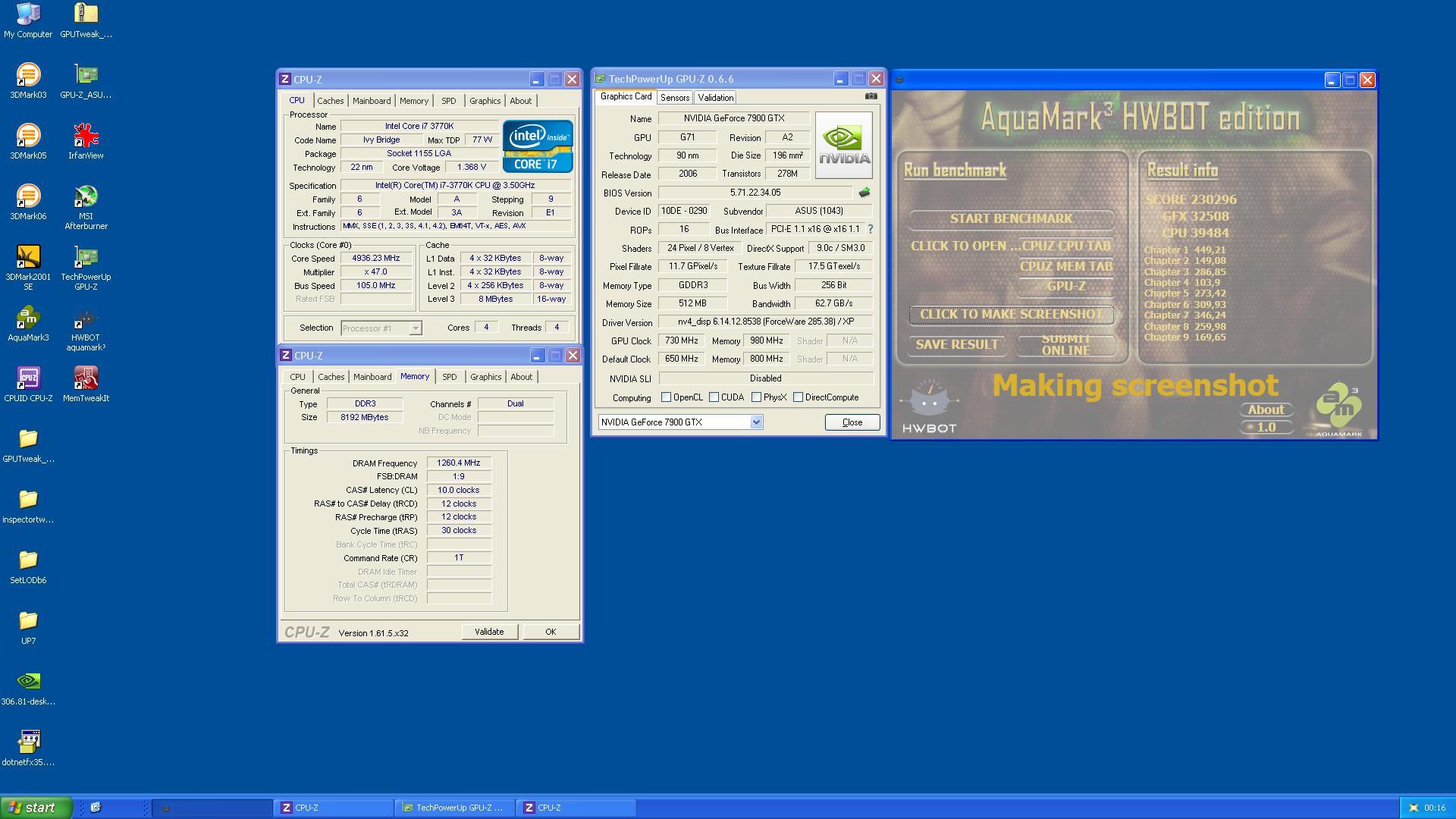The height and width of the screenshot is (819, 1456).
Task: Toggle the OpenCL checkbox in GPU-Z
Action: (x=666, y=397)
